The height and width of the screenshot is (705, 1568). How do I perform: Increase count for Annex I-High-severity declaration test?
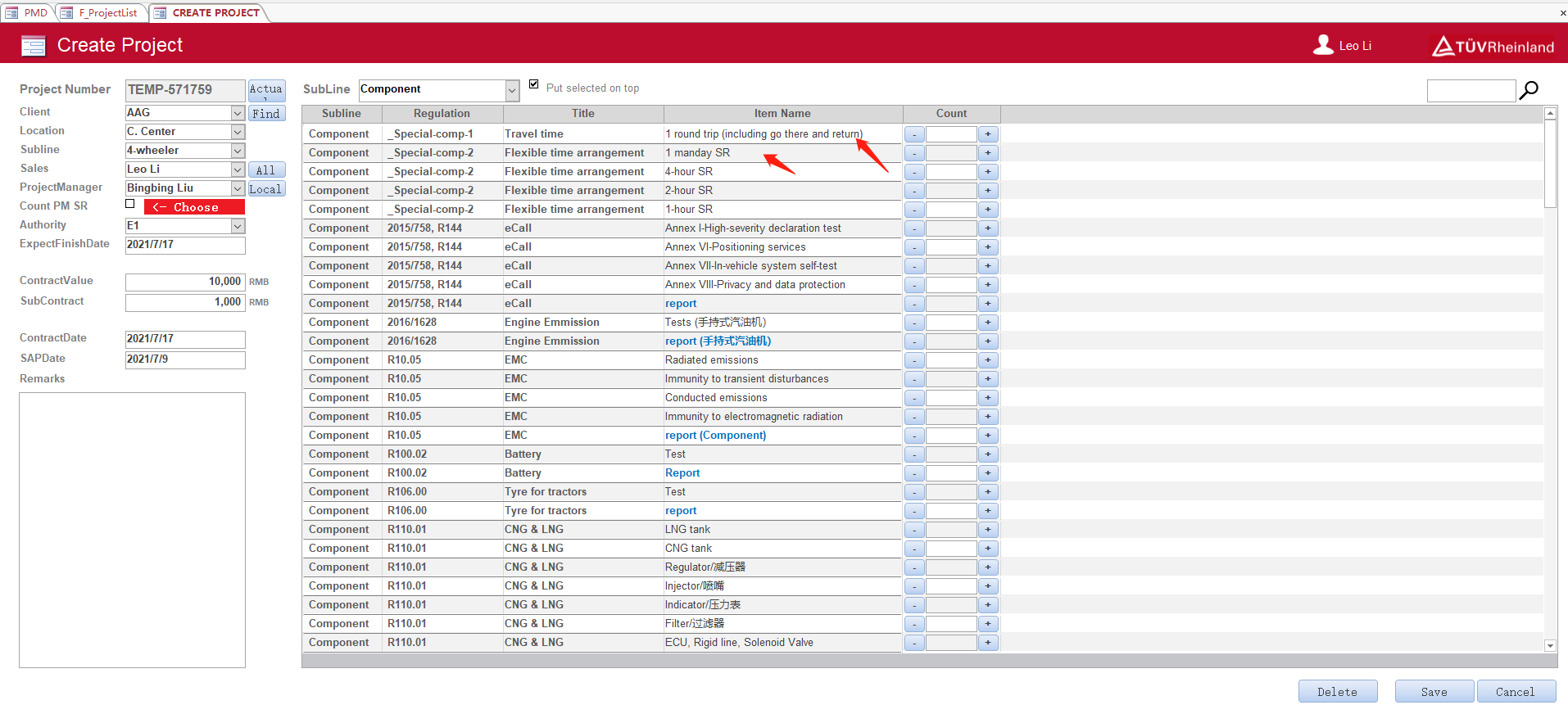(x=988, y=228)
